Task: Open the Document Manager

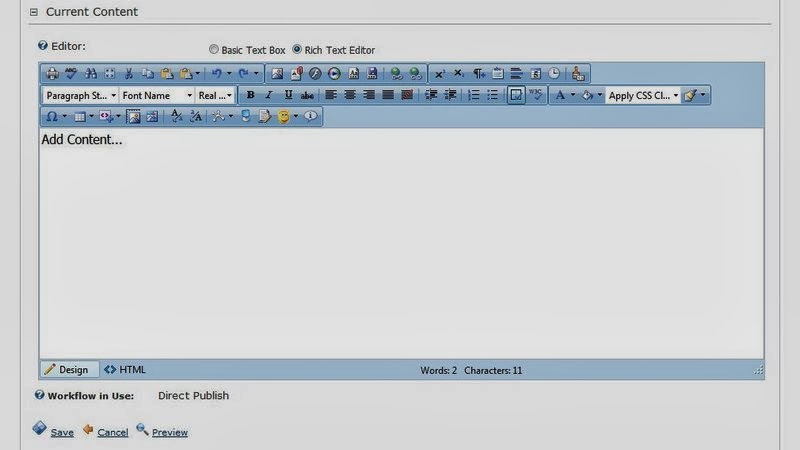Action: click(x=296, y=73)
